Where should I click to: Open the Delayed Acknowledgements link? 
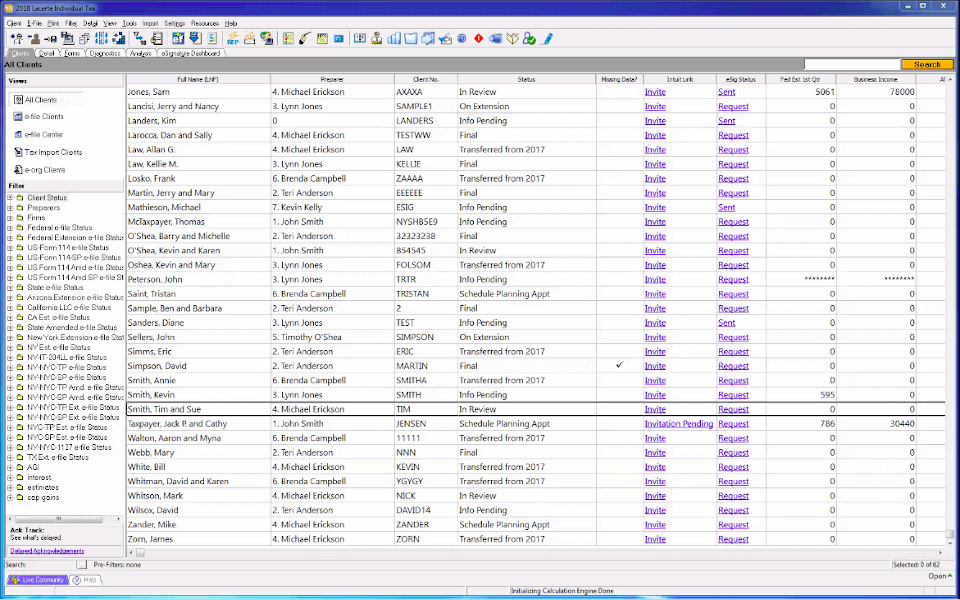point(47,551)
